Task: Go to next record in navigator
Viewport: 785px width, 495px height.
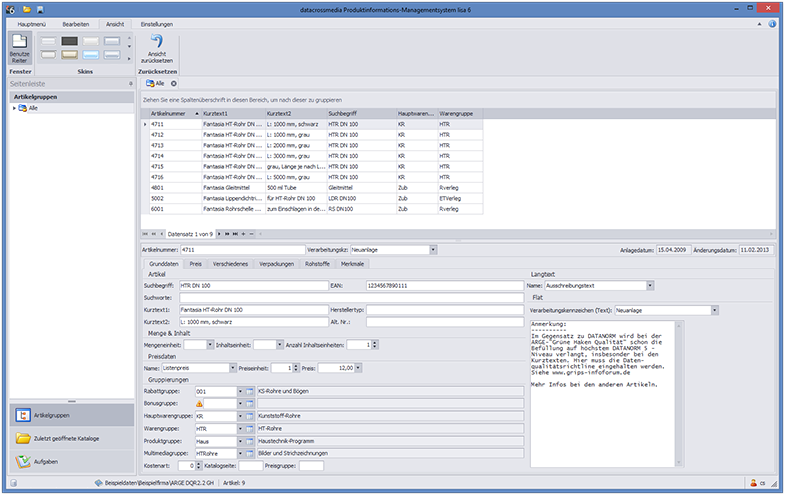Action: point(219,234)
